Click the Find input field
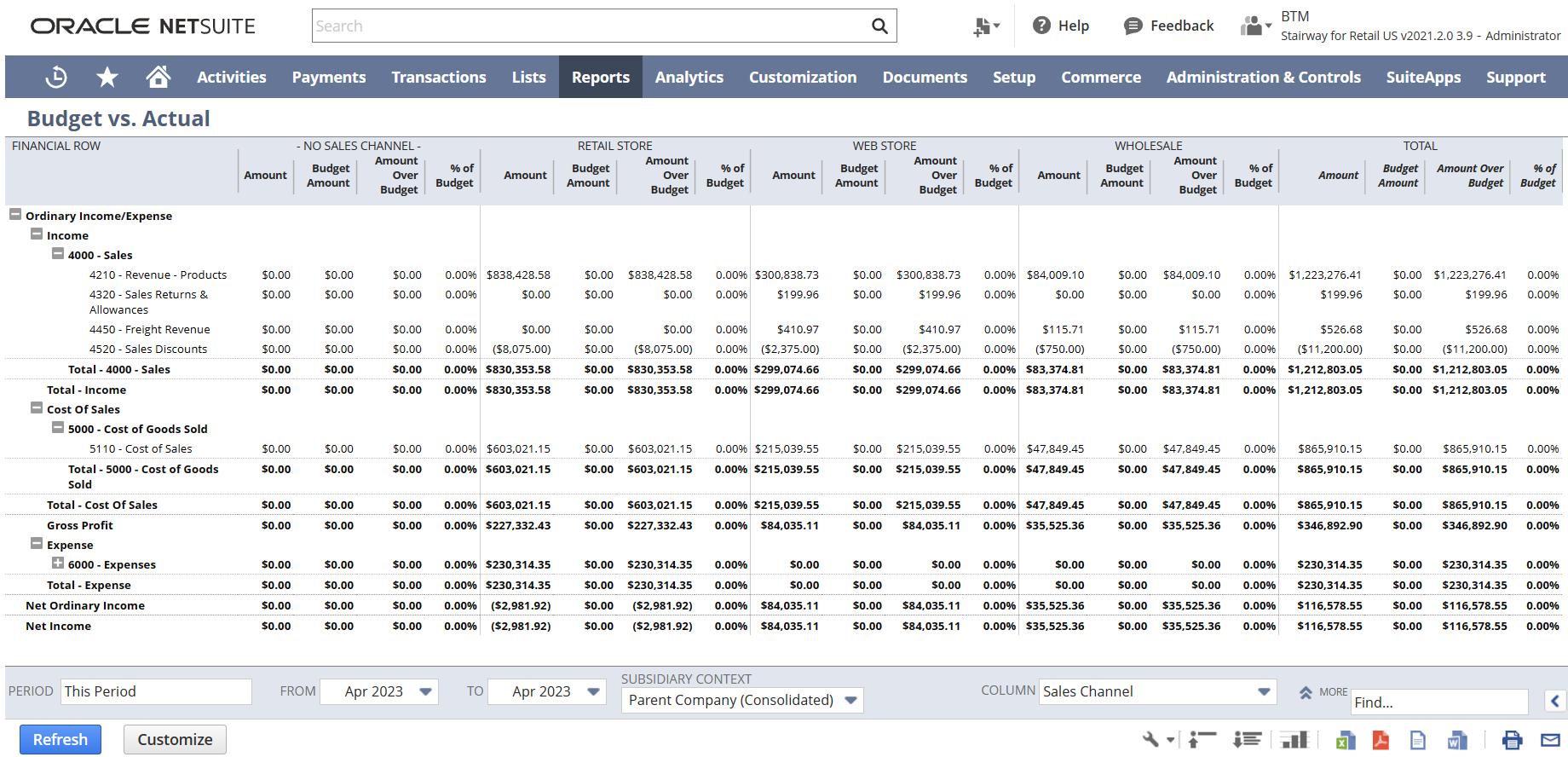 click(x=1439, y=702)
